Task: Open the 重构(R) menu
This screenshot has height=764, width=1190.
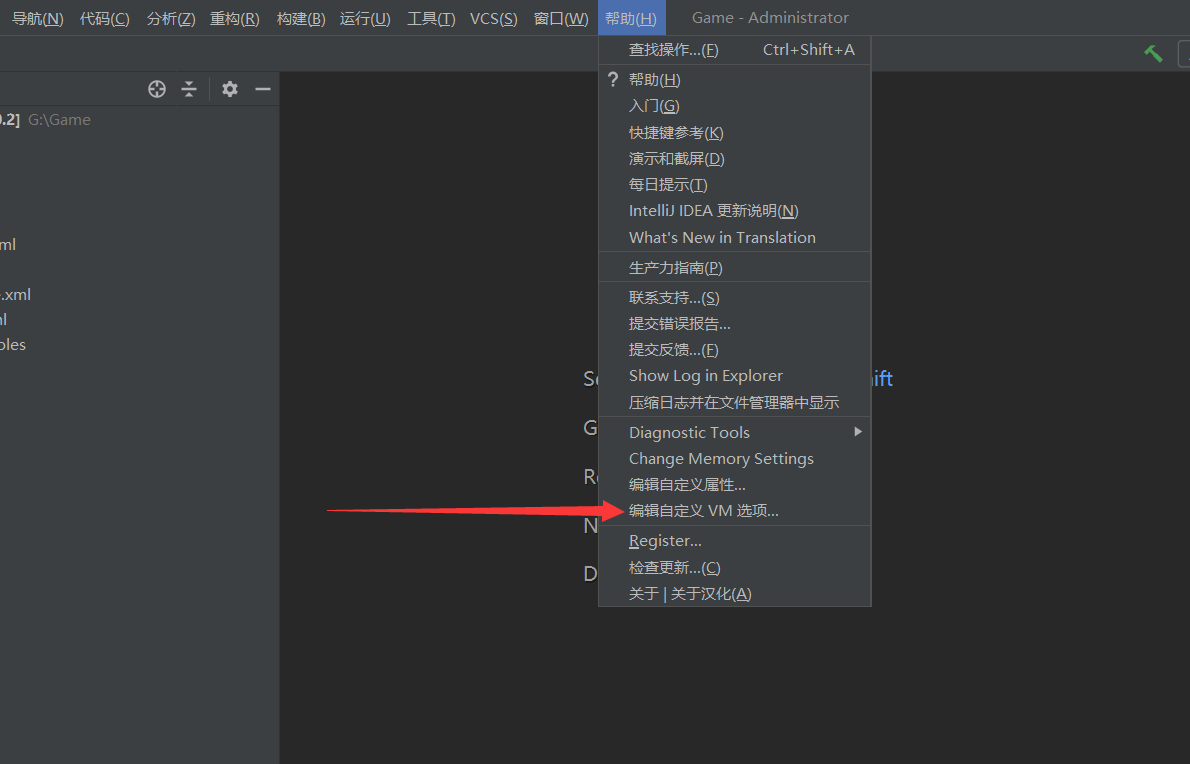Action: point(235,18)
